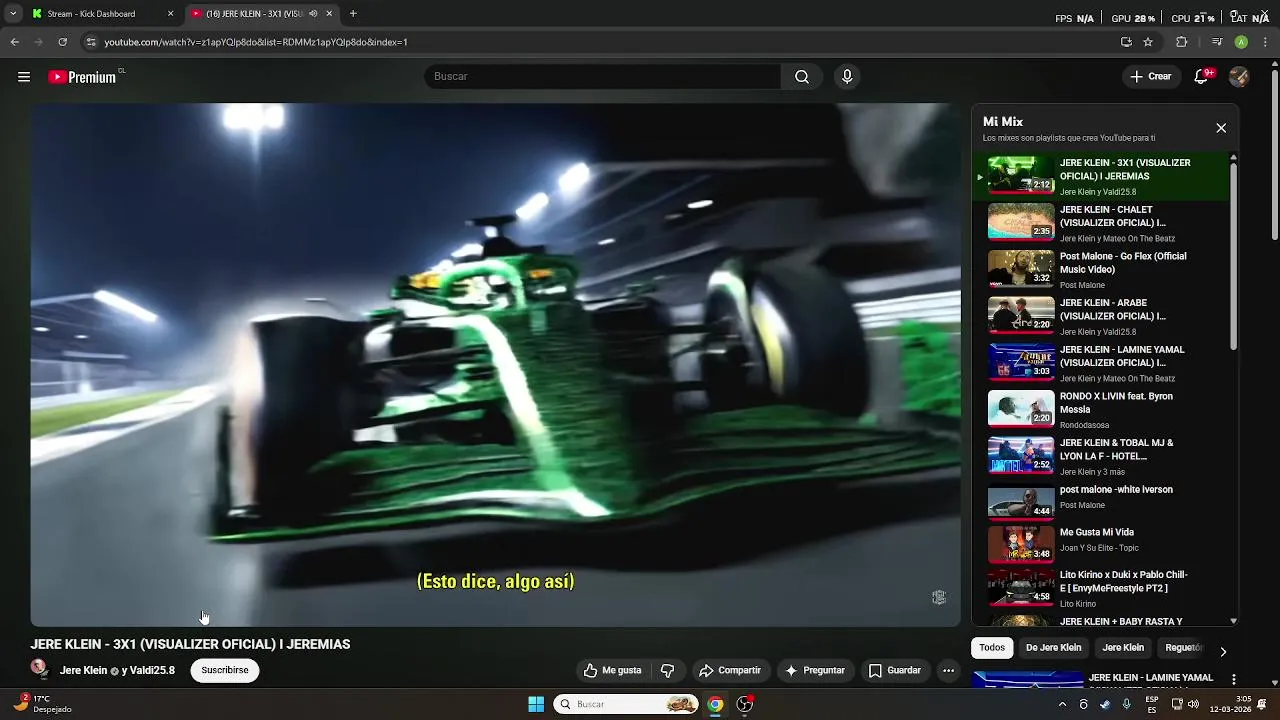Open Chrome from the Windows taskbar
The width and height of the screenshot is (1280, 720).
(715, 704)
